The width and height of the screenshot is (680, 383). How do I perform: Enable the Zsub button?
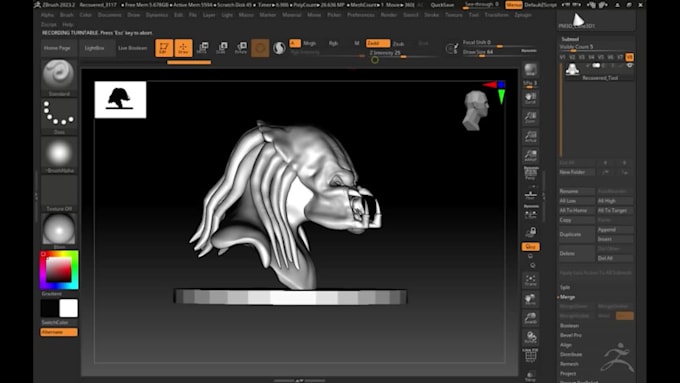pos(399,44)
